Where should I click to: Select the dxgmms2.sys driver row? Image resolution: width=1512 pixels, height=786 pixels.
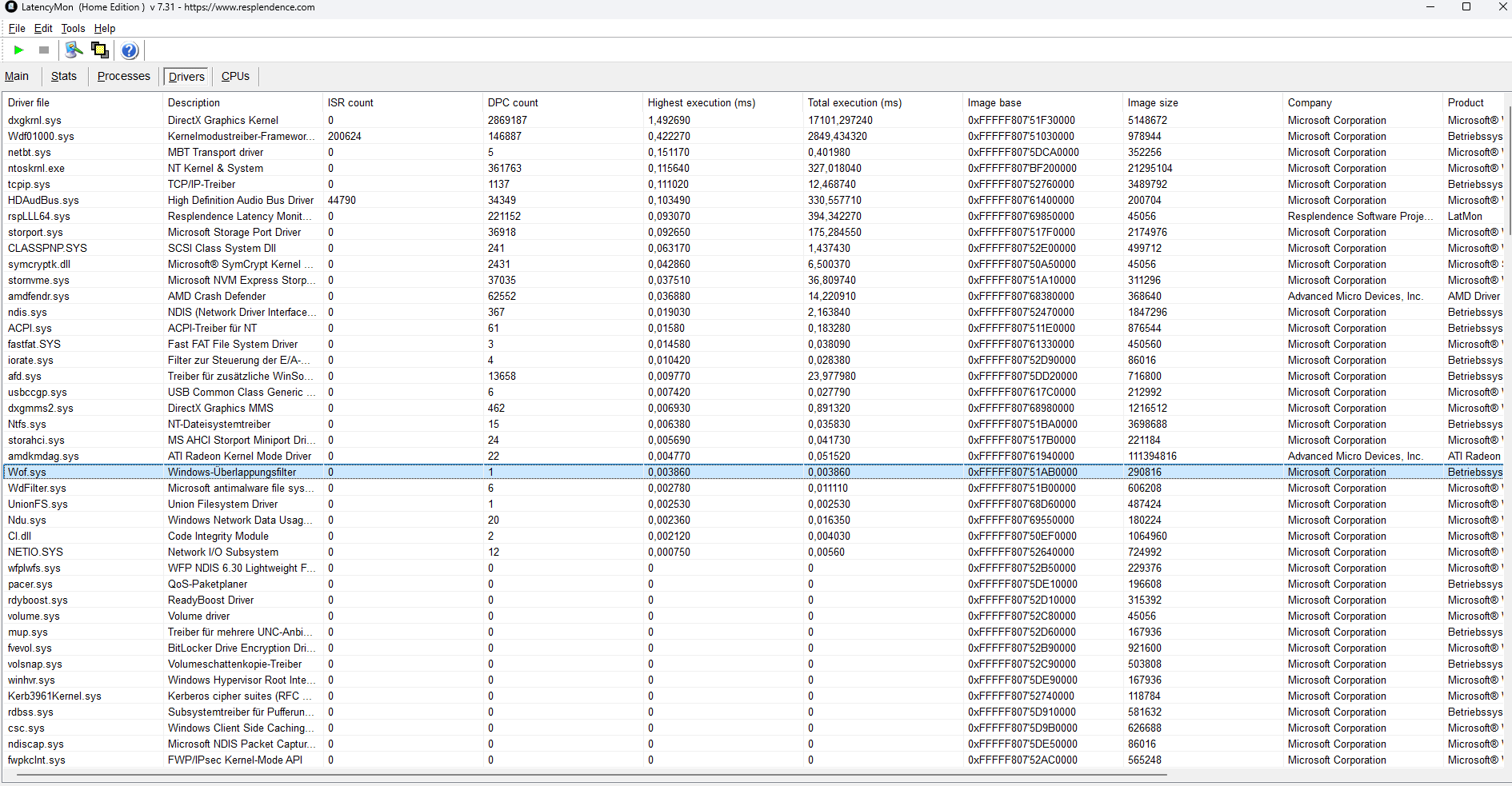(754, 409)
